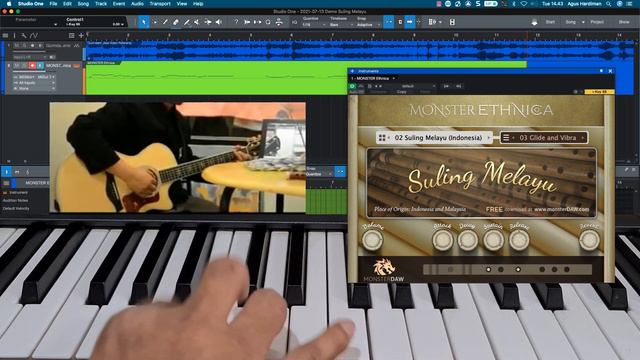This screenshot has width=640, height=360.
Task: Show automation envelope icon above tracks
Action: 35,36
